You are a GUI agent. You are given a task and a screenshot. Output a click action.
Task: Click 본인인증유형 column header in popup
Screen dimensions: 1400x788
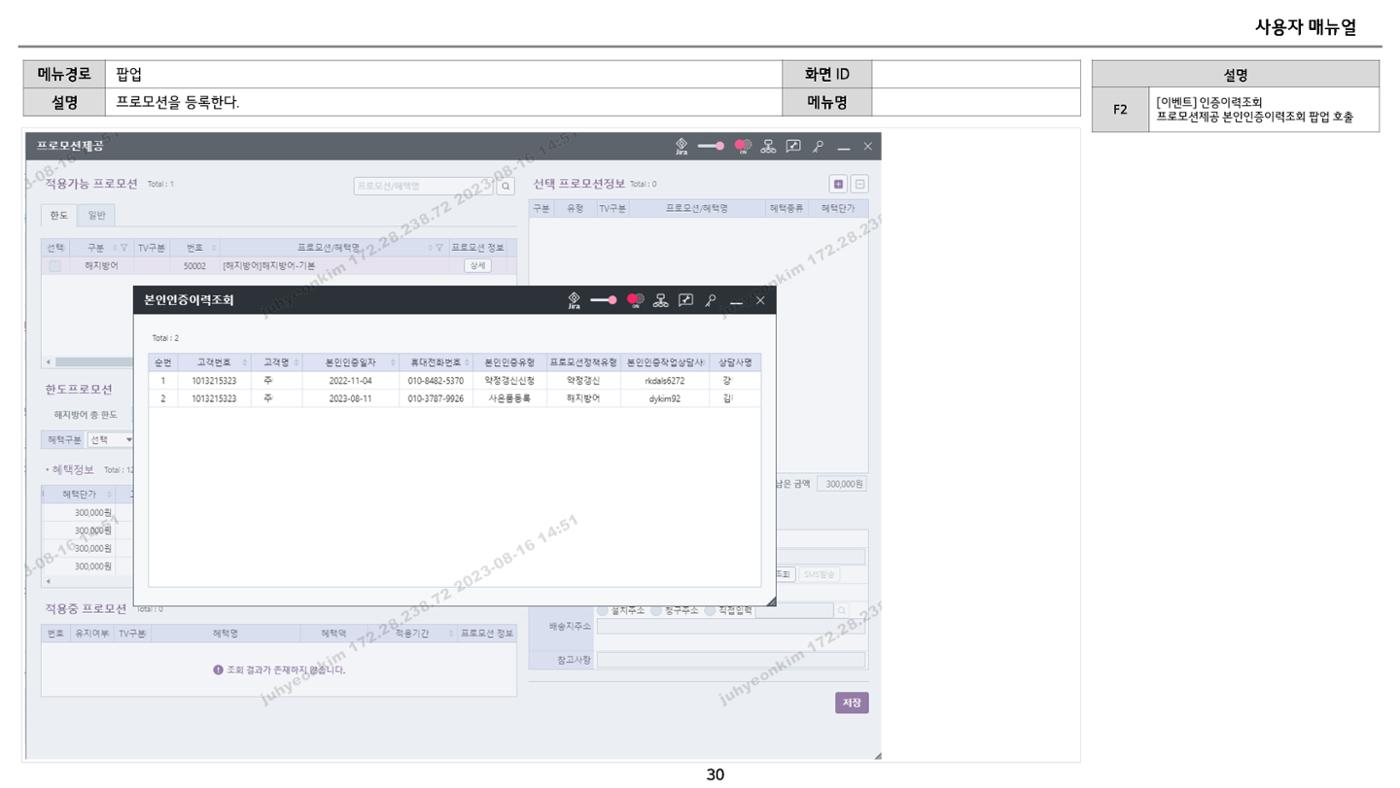510,362
